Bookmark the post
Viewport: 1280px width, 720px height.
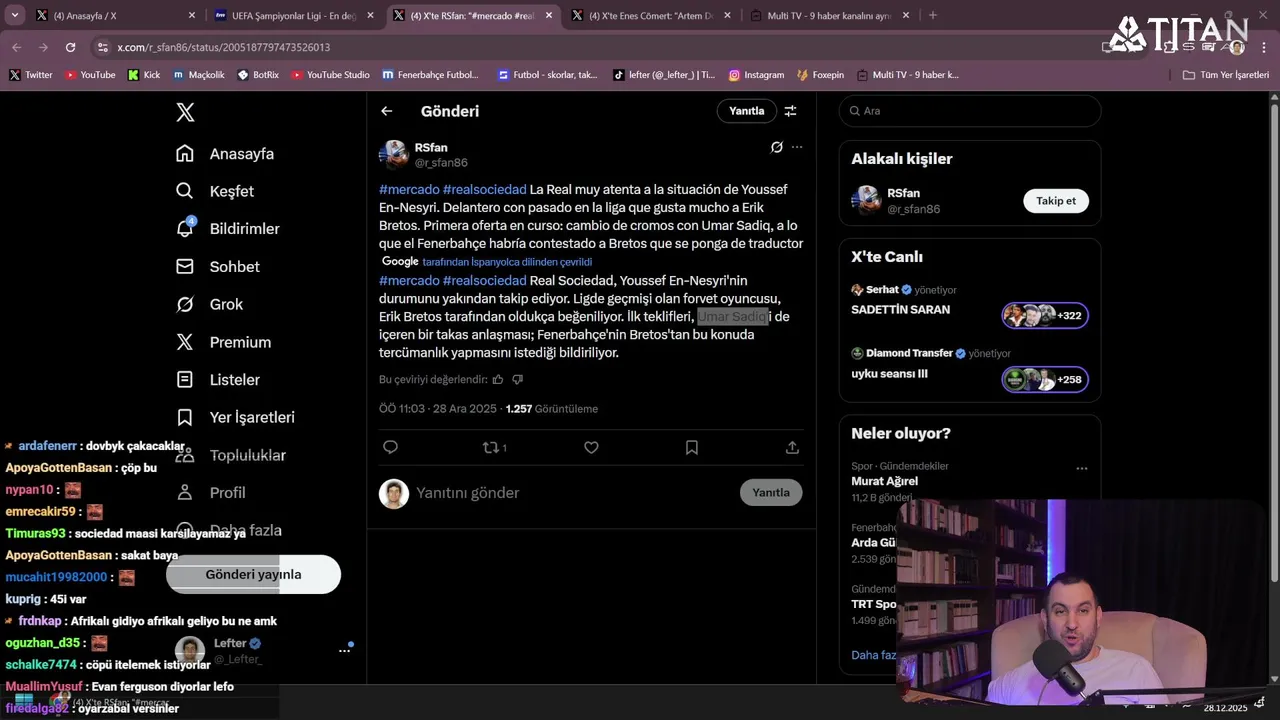click(691, 447)
